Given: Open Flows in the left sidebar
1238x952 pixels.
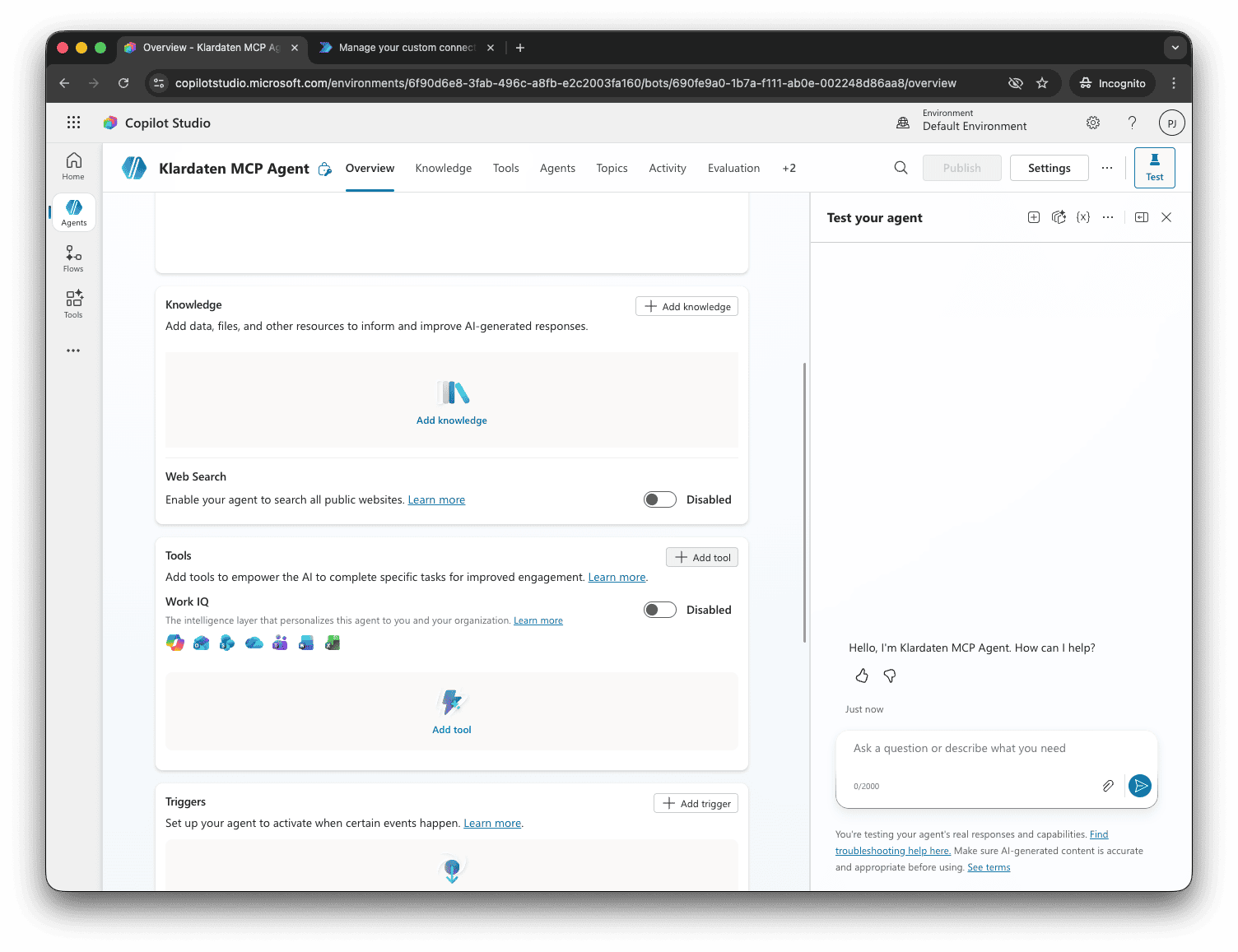Looking at the screenshot, I should coord(73,258).
